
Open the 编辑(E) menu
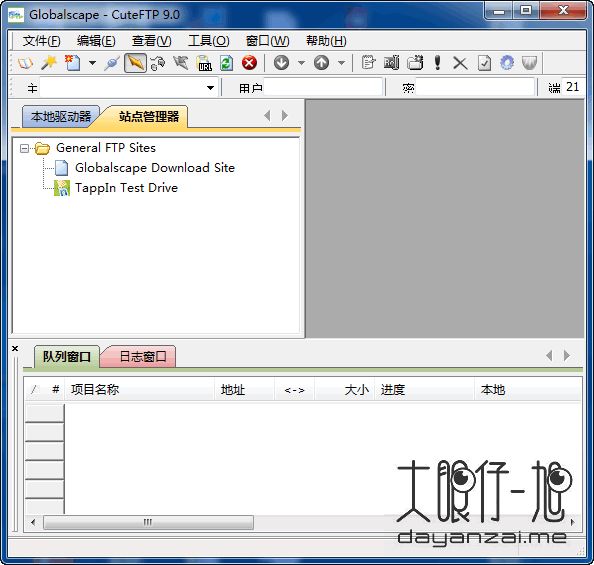(96, 41)
